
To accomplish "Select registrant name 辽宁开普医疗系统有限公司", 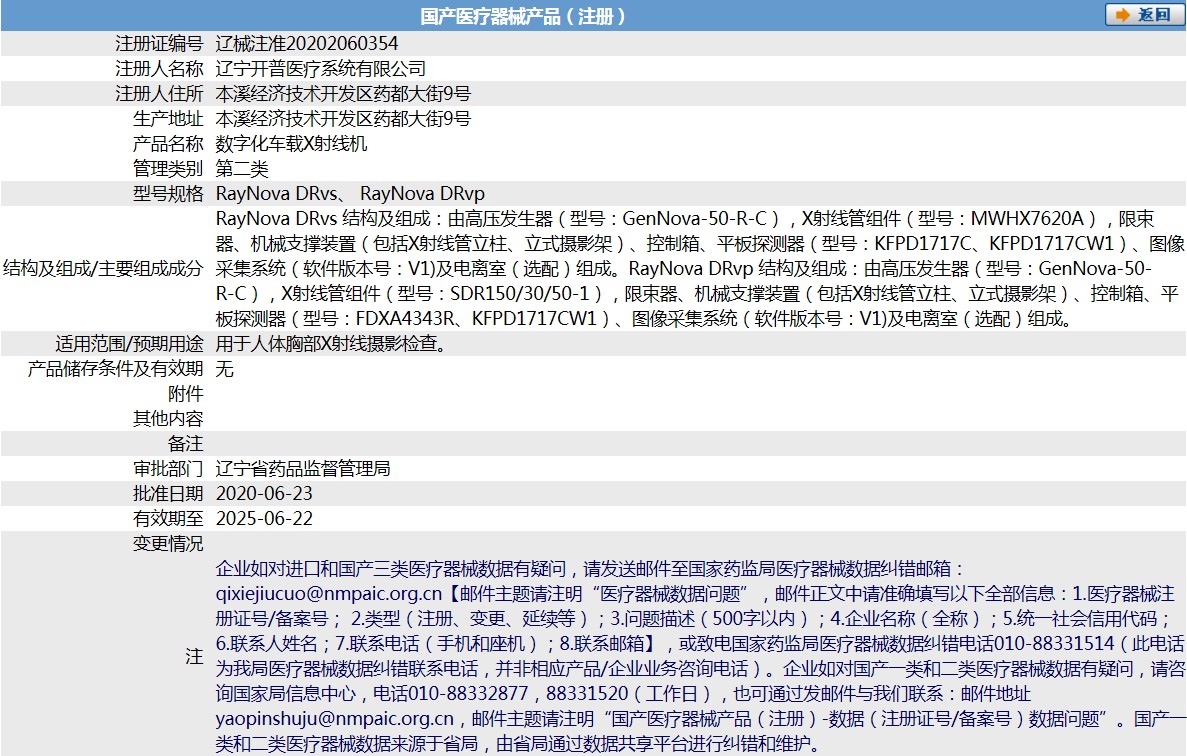I will coord(321,69).
